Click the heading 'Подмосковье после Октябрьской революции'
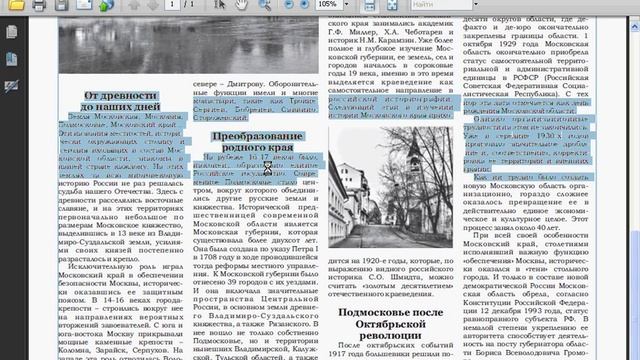This screenshot has height=360, width=640. (391, 324)
